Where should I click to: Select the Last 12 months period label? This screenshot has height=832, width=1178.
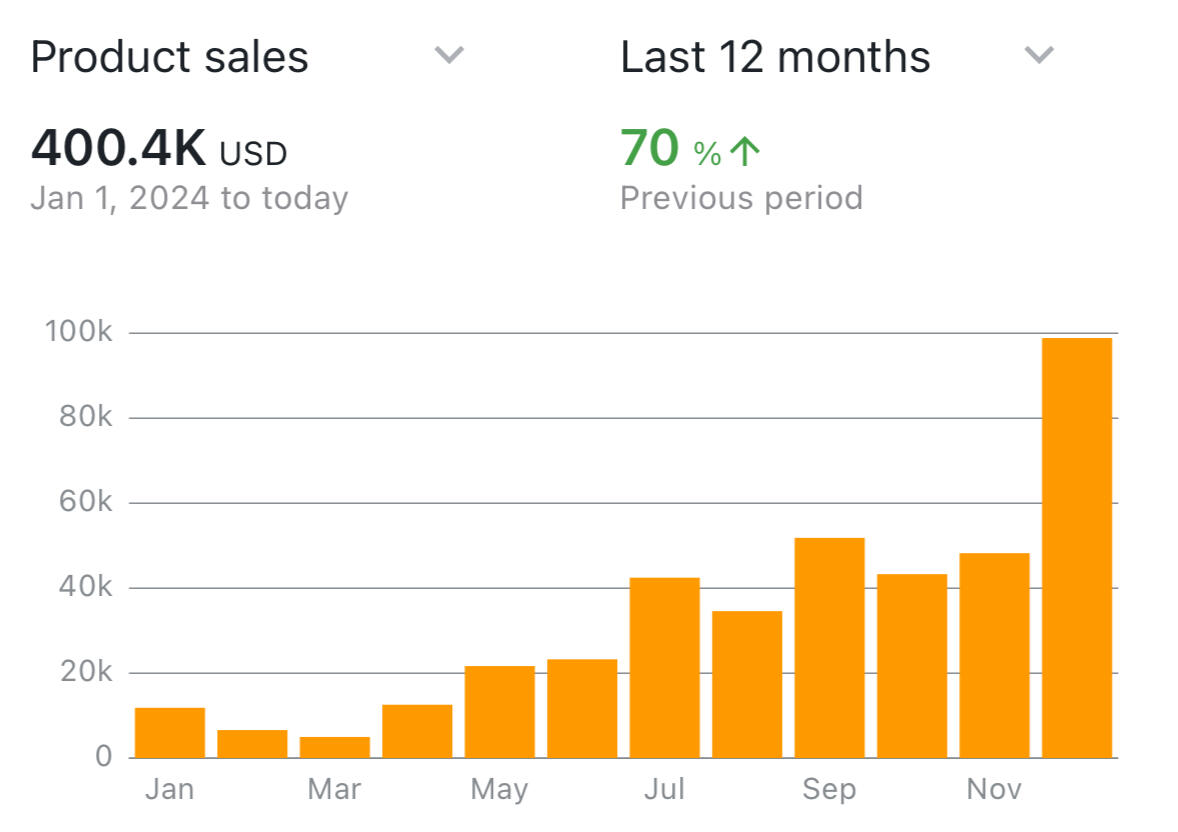click(775, 57)
